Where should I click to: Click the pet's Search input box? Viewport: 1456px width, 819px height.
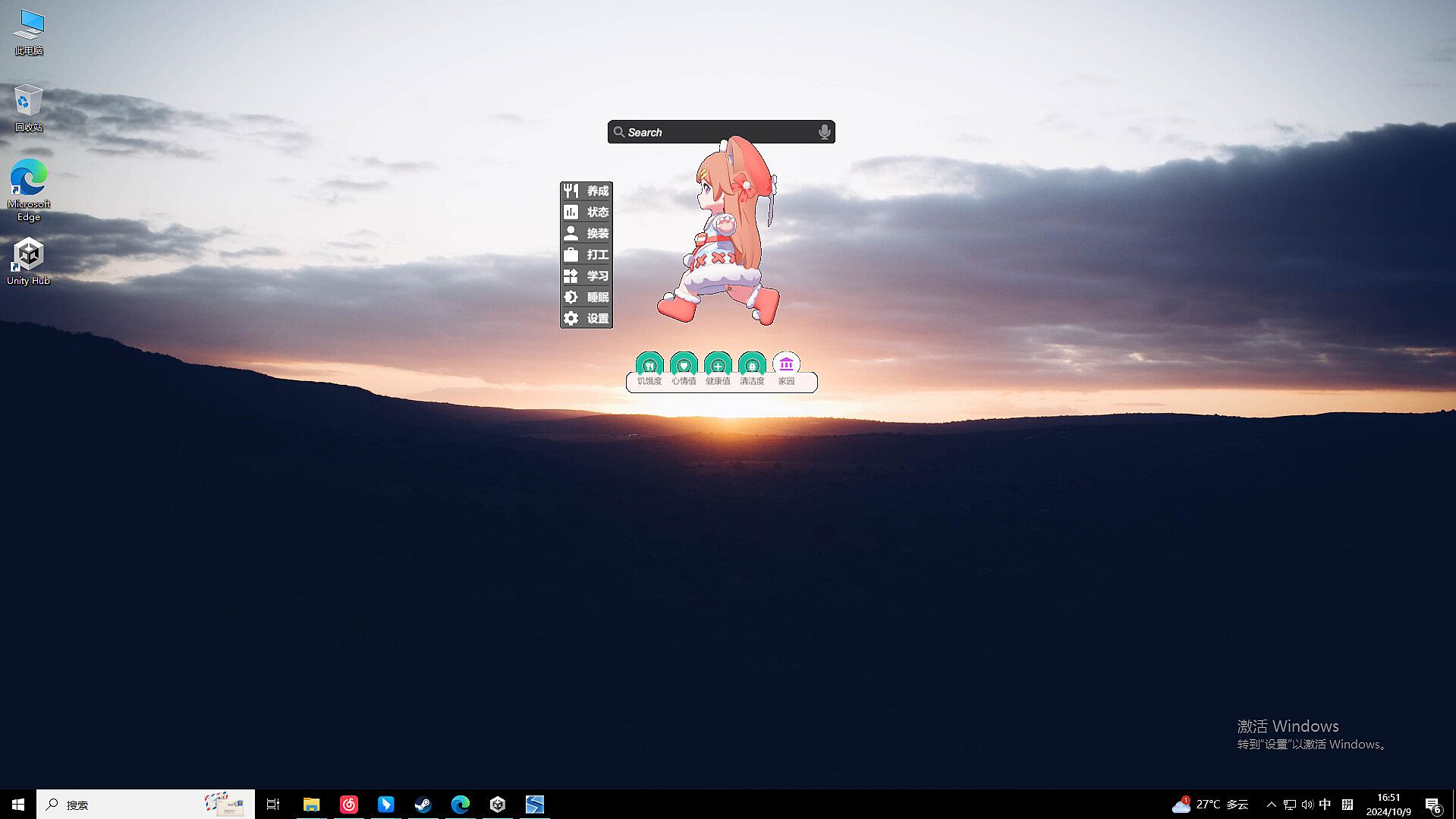pos(721,132)
